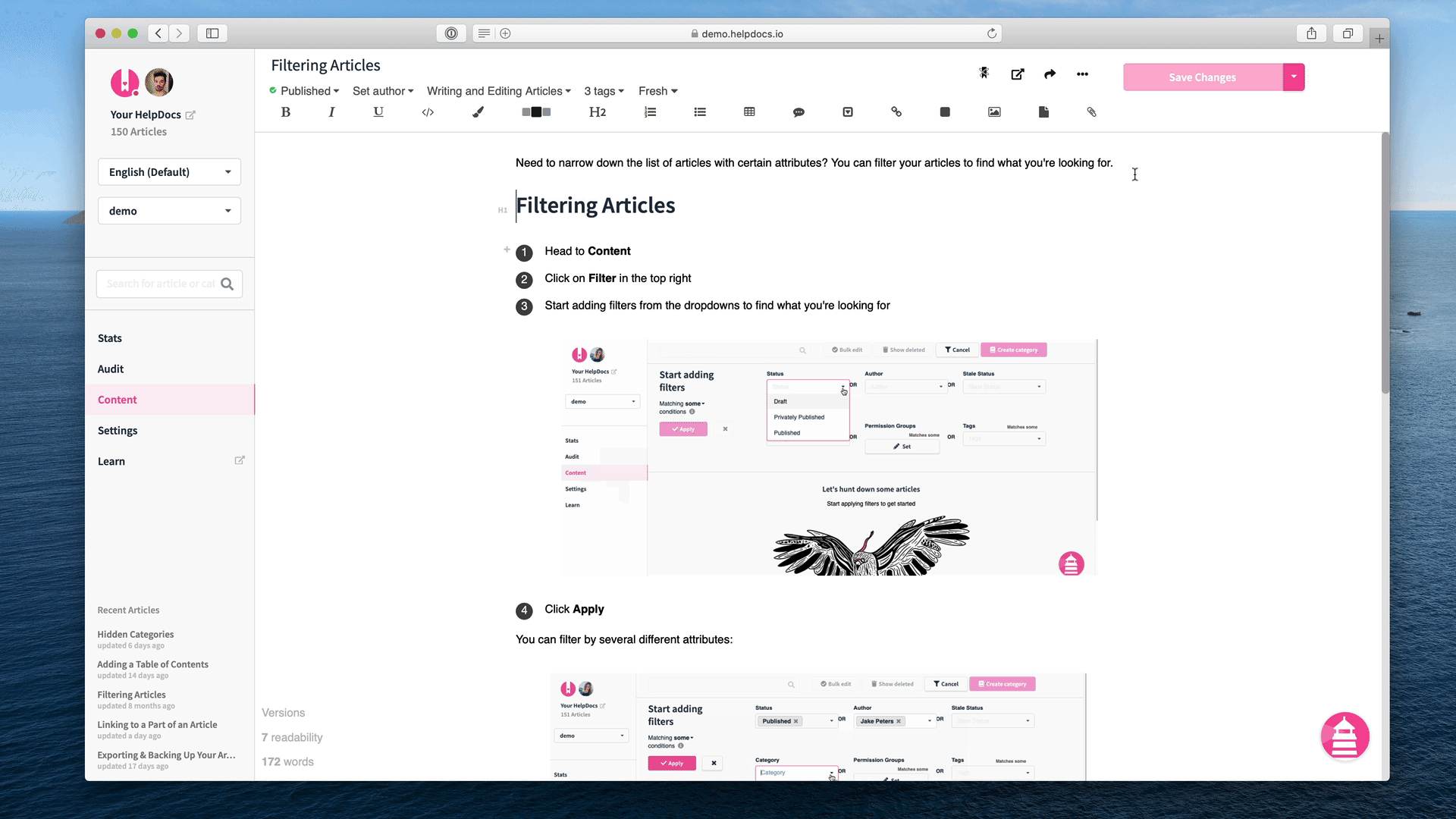Insert a collapsible dropdown block

point(848,112)
